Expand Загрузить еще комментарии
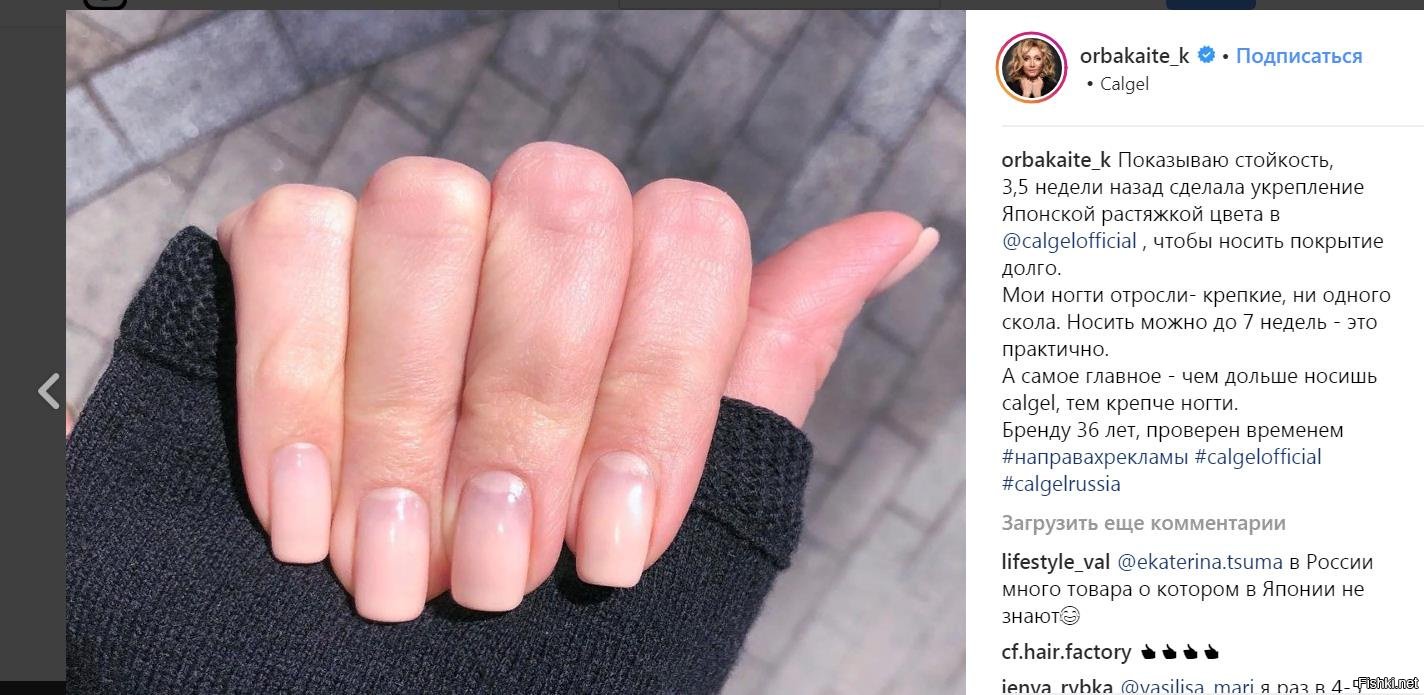Image resolution: width=1424 pixels, height=695 pixels. [x=1144, y=523]
